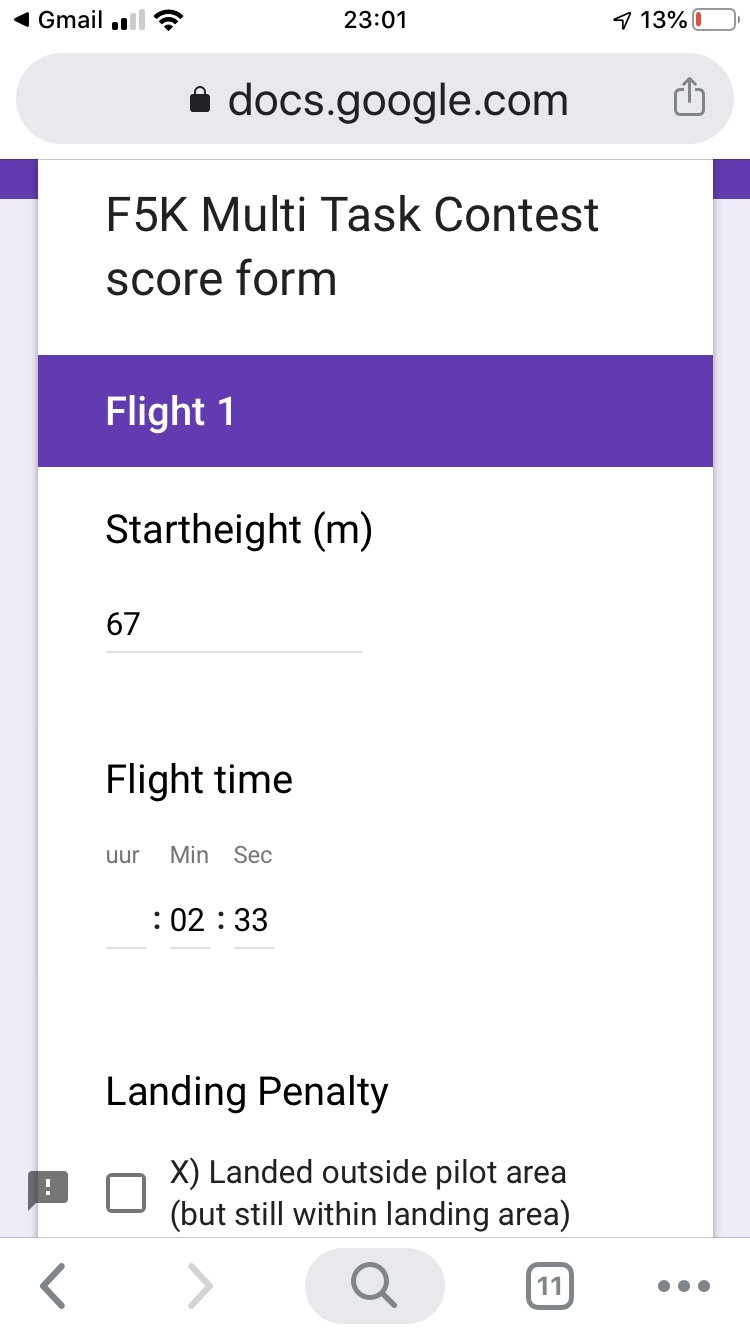Tap the forward chevron arrow
Image resolution: width=750 pixels, height=1334 pixels.
200,1286
